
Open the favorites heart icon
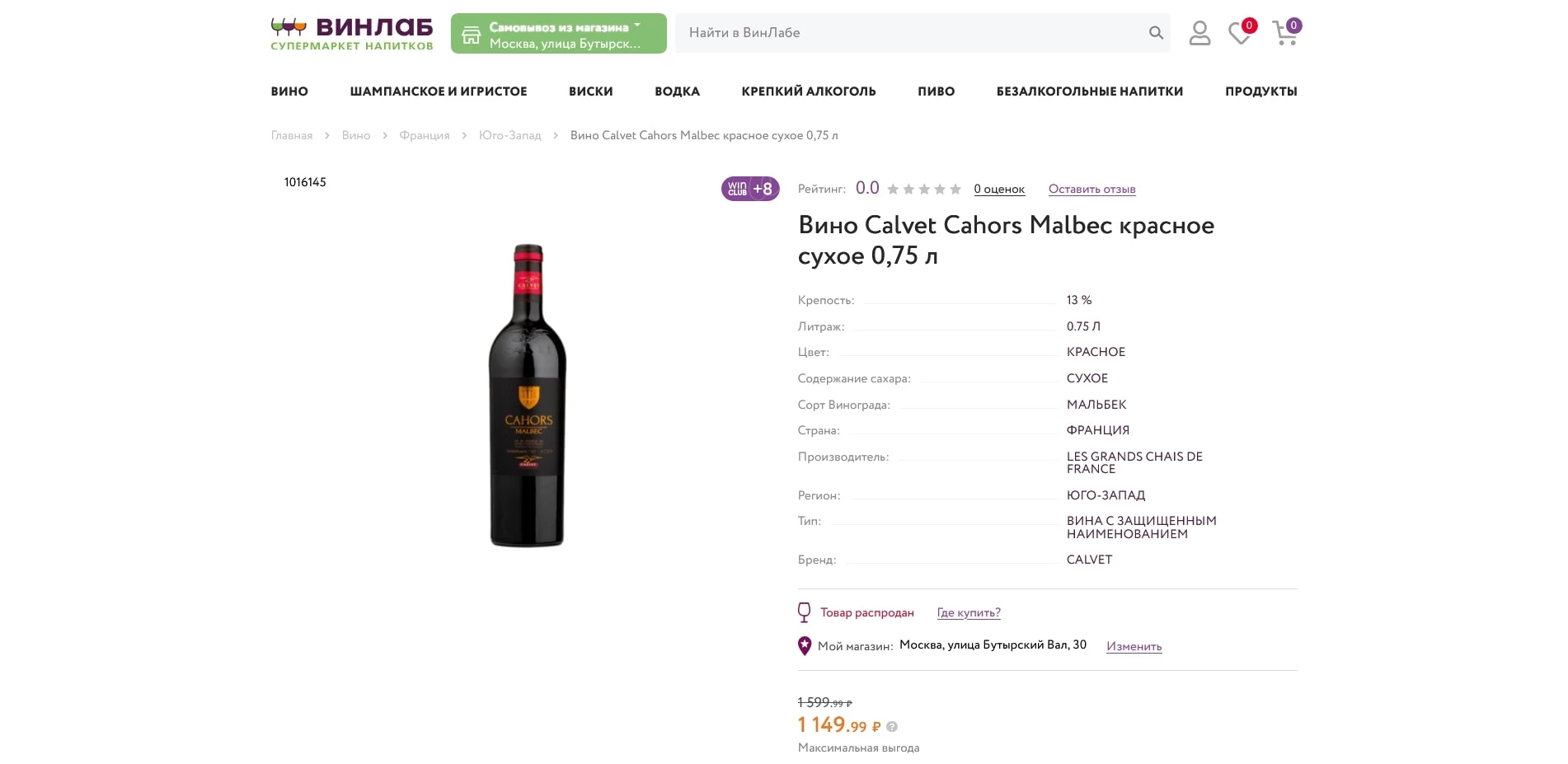(1239, 33)
